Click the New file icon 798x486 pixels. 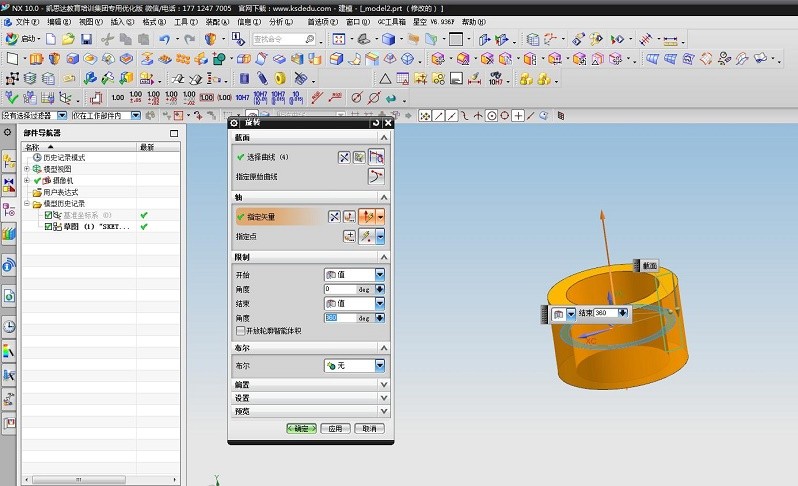click(51, 39)
